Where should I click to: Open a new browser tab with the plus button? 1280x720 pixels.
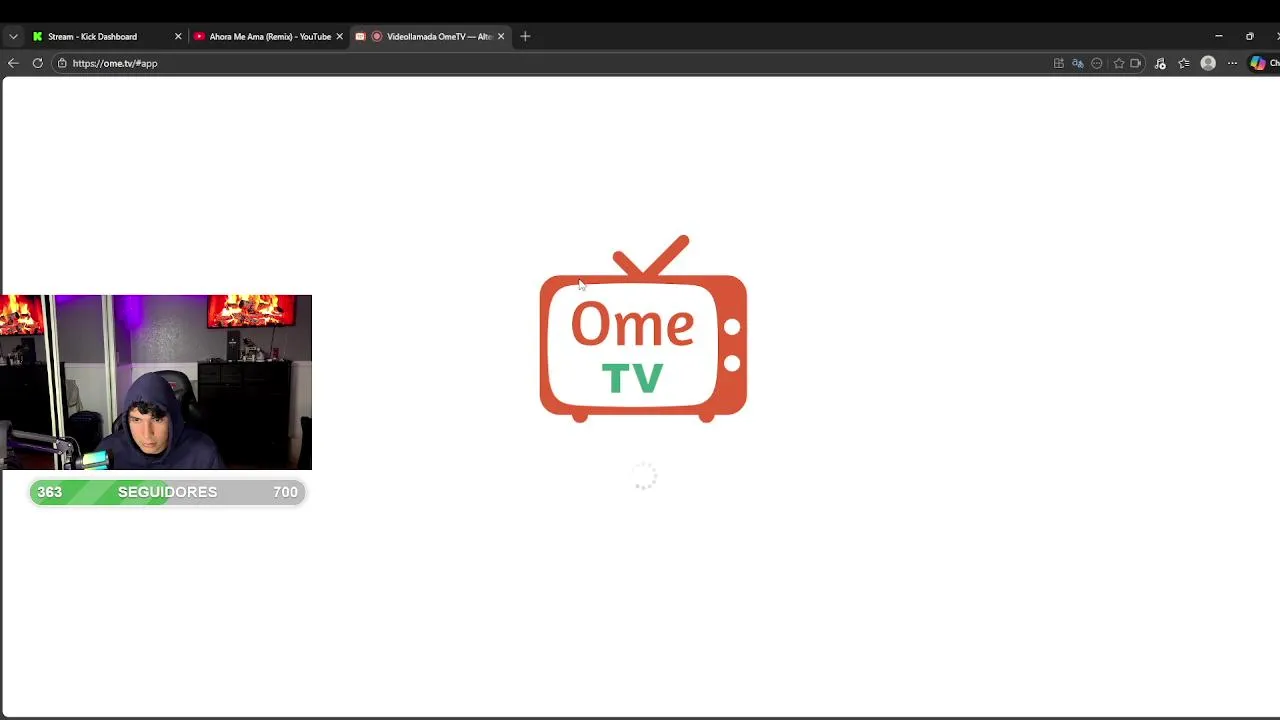(525, 36)
